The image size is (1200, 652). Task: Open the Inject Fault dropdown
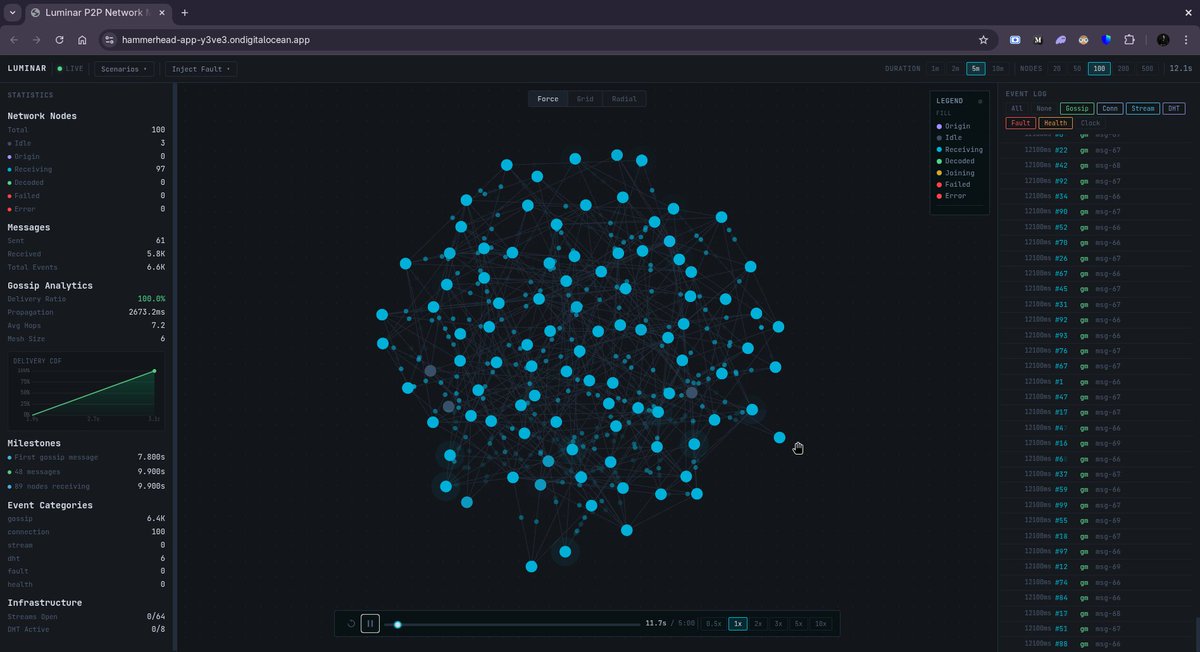201,69
